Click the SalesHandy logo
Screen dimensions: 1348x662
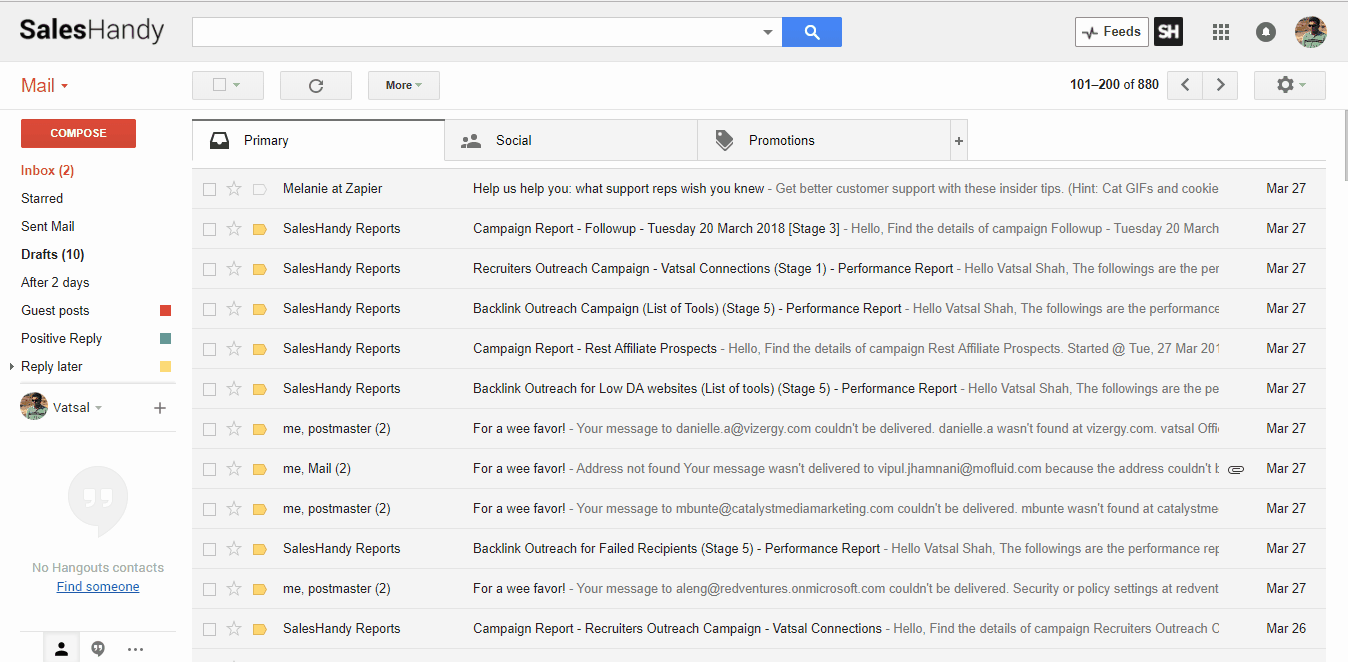pyautogui.click(x=91, y=30)
